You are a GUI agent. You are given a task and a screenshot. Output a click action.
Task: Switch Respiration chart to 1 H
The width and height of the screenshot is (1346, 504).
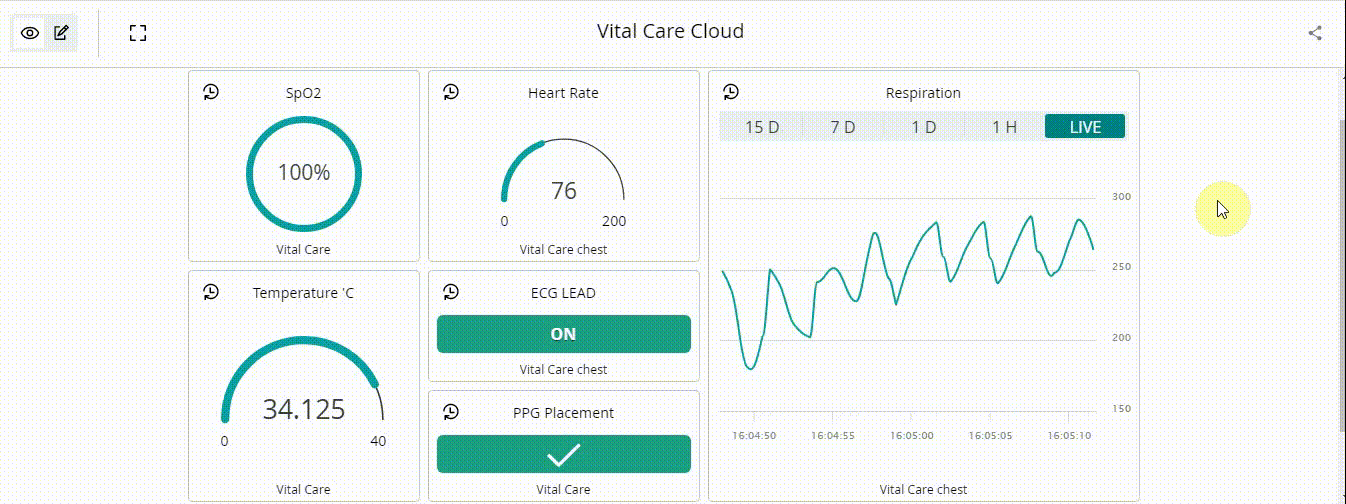tap(1004, 127)
